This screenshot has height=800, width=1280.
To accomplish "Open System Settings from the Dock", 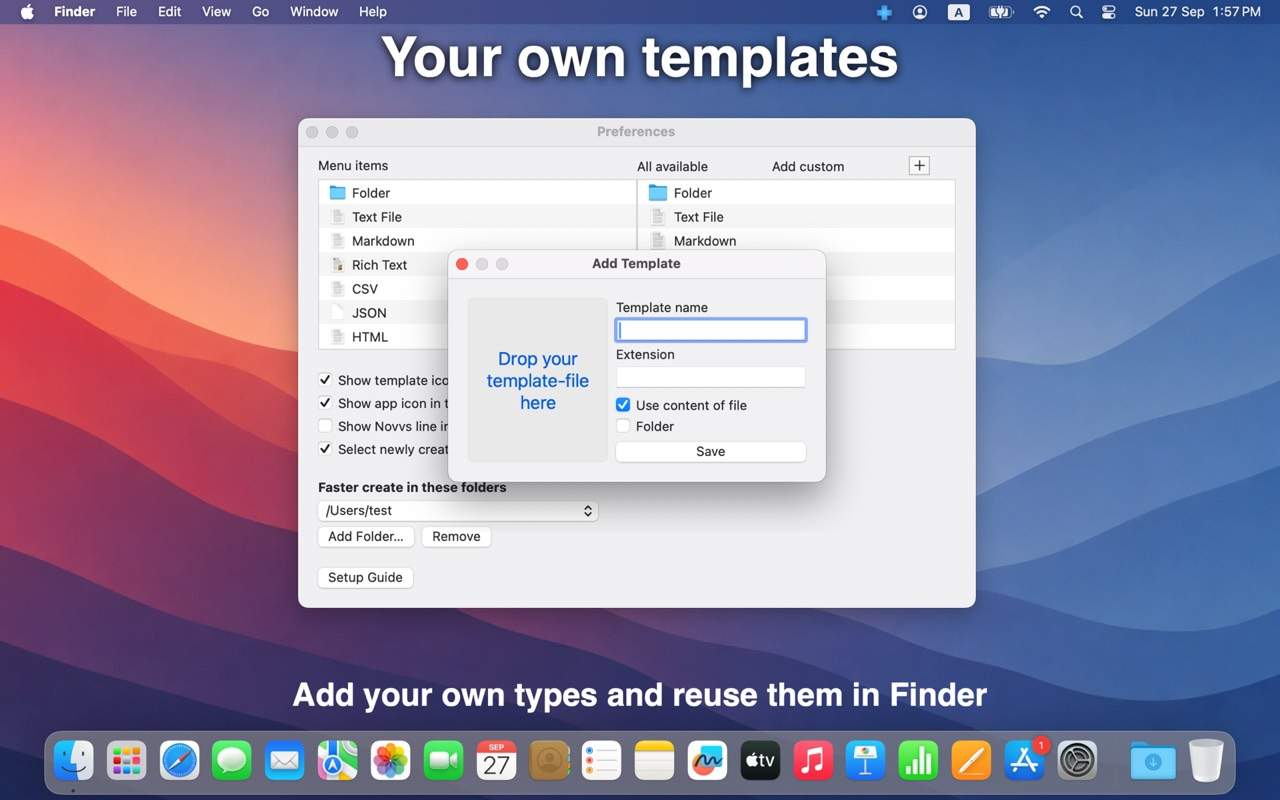I will [1077, 761].
